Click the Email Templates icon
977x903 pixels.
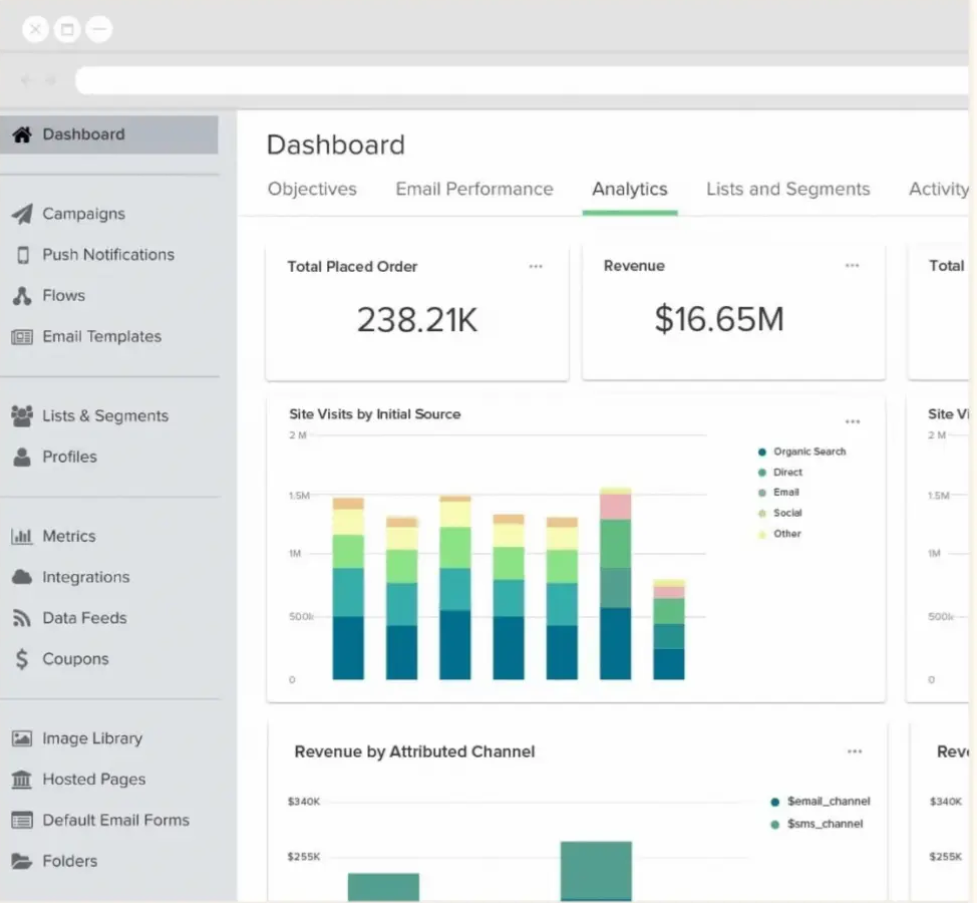(x=22, y=337)
